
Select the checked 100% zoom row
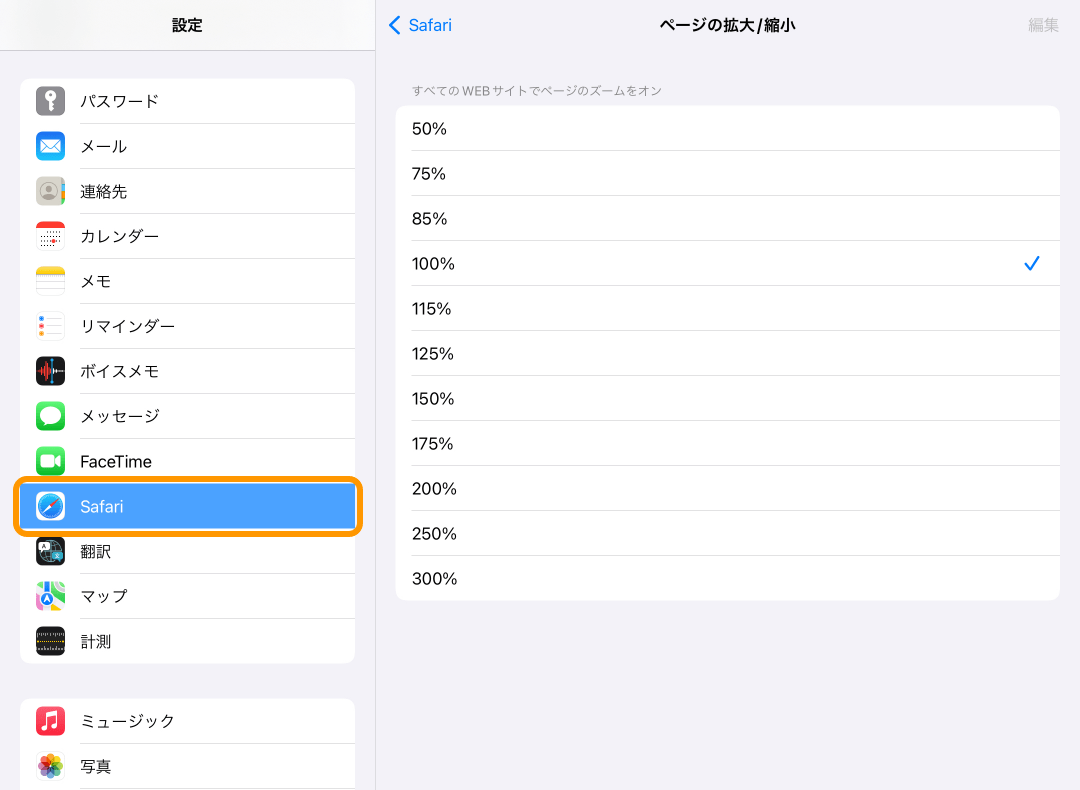[727, 263]
